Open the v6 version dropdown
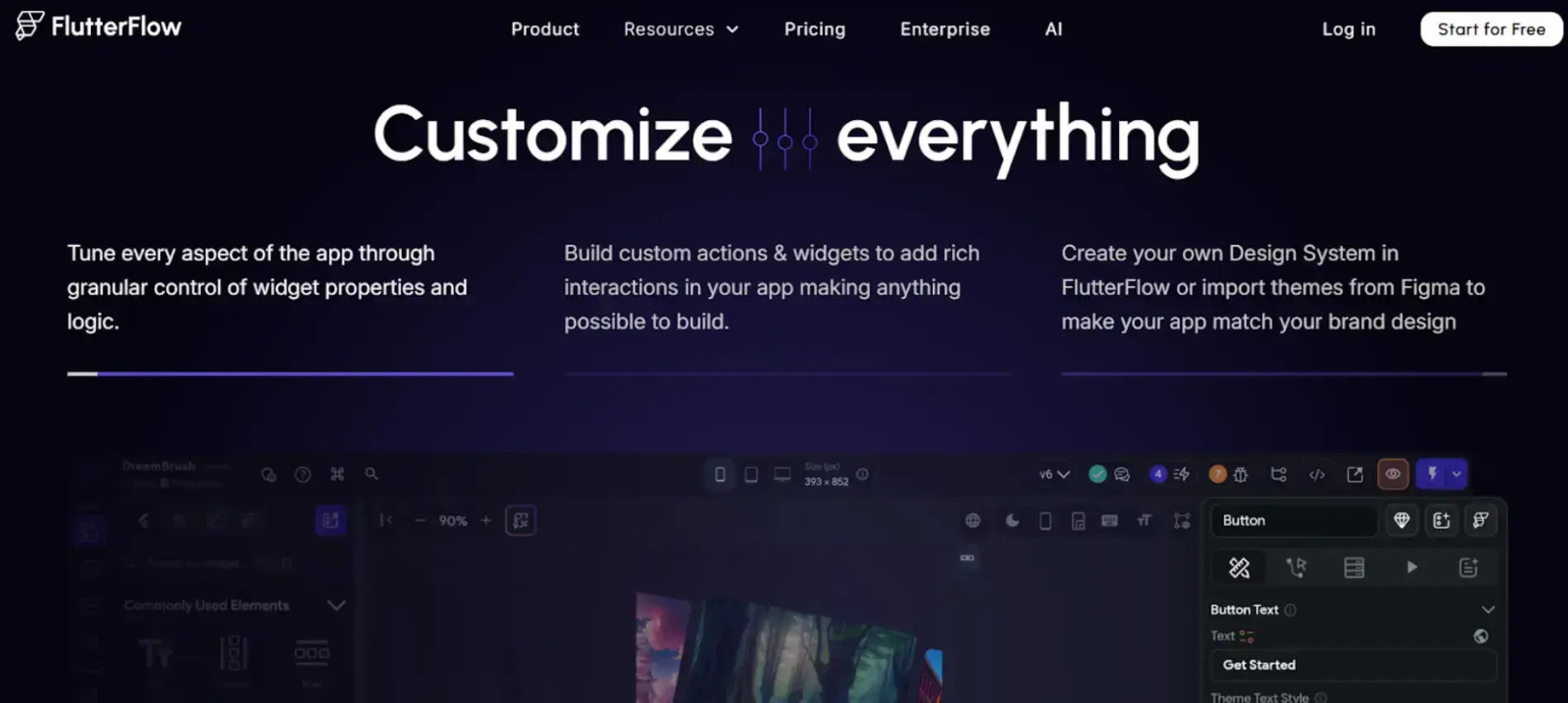The height and width of the screenshot is (703, 1568). tap(1054, 475)
